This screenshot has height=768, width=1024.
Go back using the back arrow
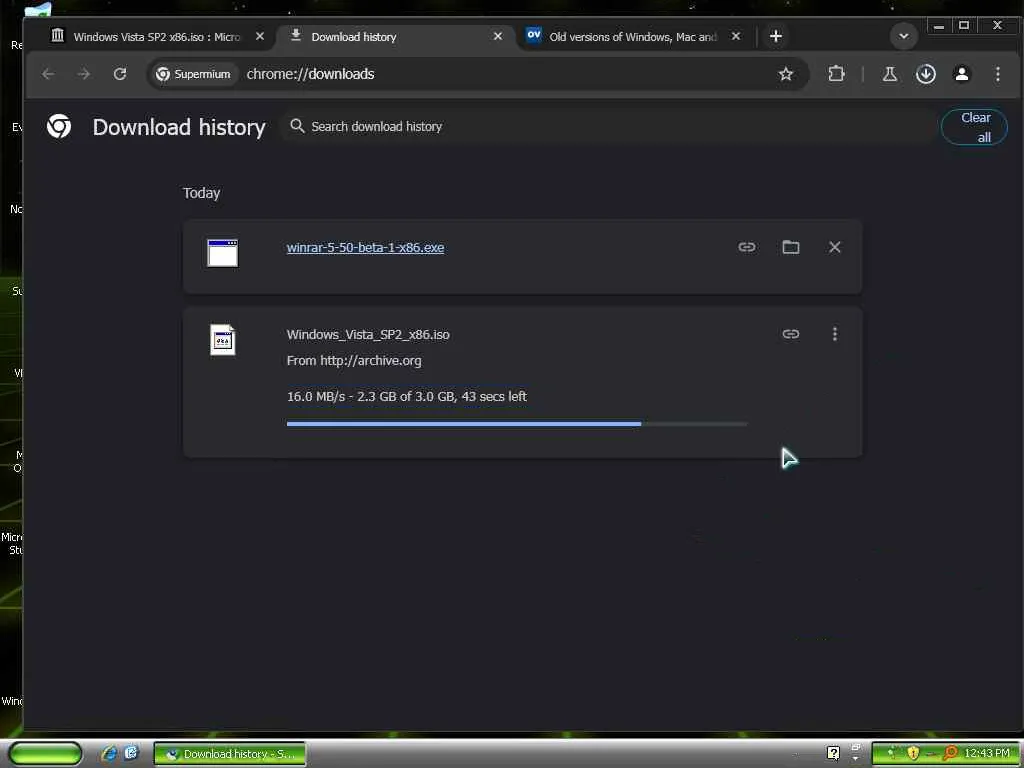coord(48,74)
